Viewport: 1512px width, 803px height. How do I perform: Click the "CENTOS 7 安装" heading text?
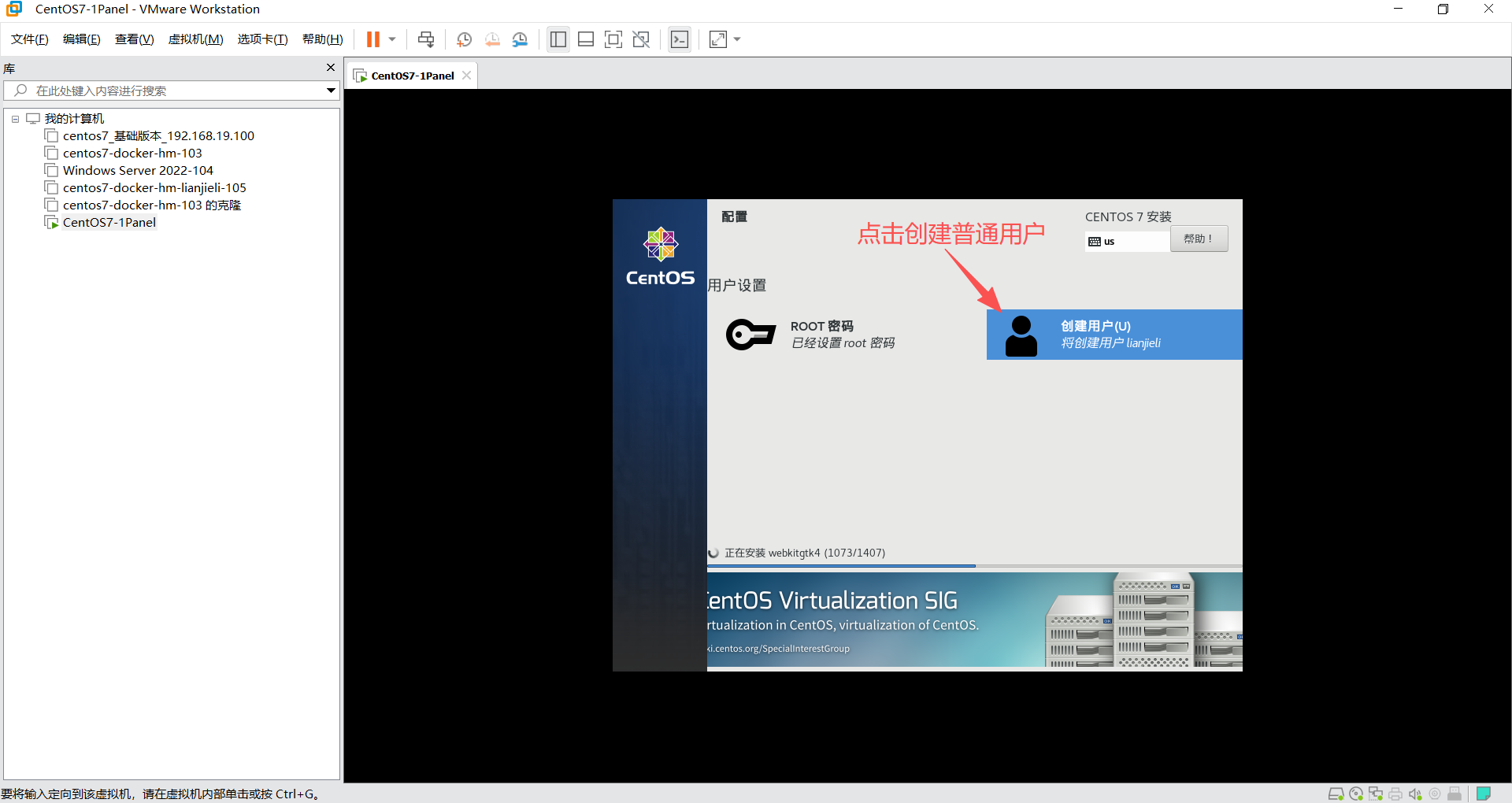tap(1128, 216)
